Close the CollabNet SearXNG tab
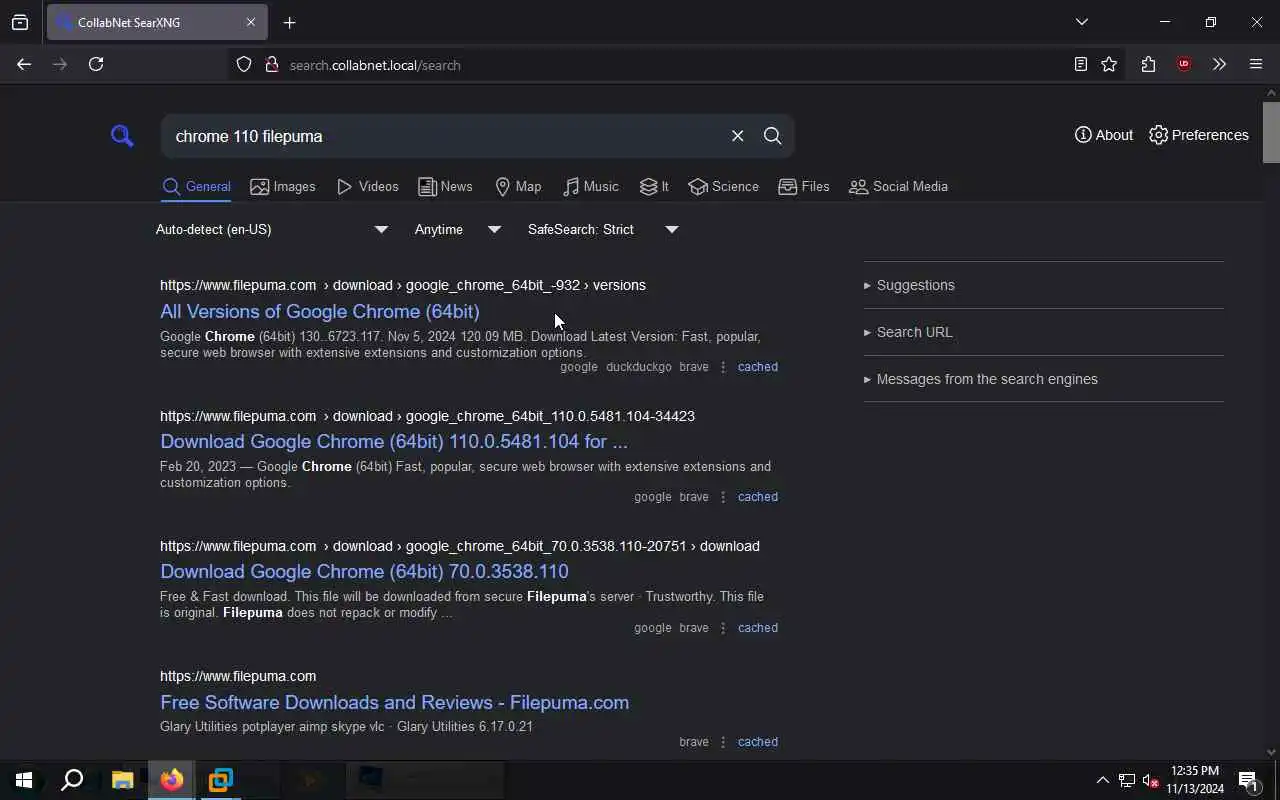Image resolution: width=1280 pixels, height=800 pixels. (250, 22)
